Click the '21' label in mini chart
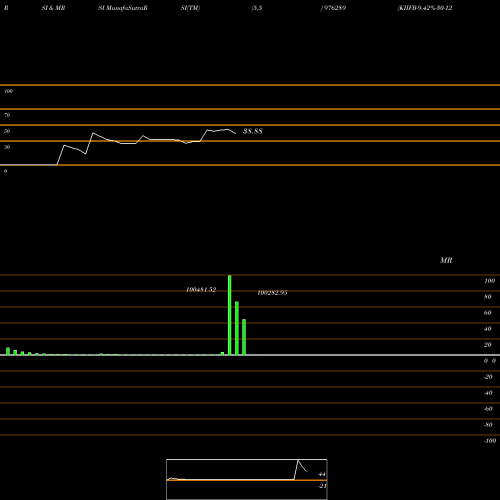This screenshot has height=500, width=500. coord(322,486)
